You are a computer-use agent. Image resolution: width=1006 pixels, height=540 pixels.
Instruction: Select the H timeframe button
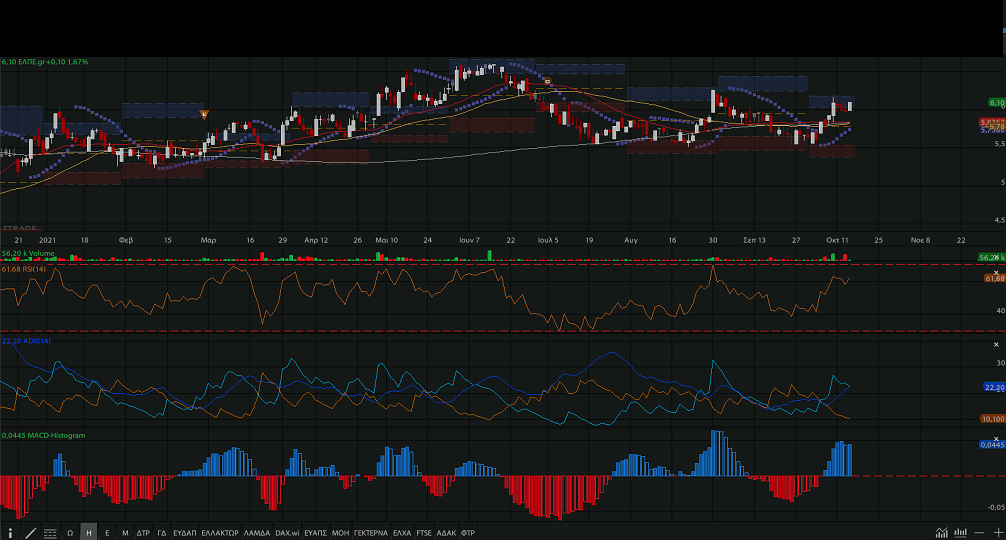click(89, 533)
